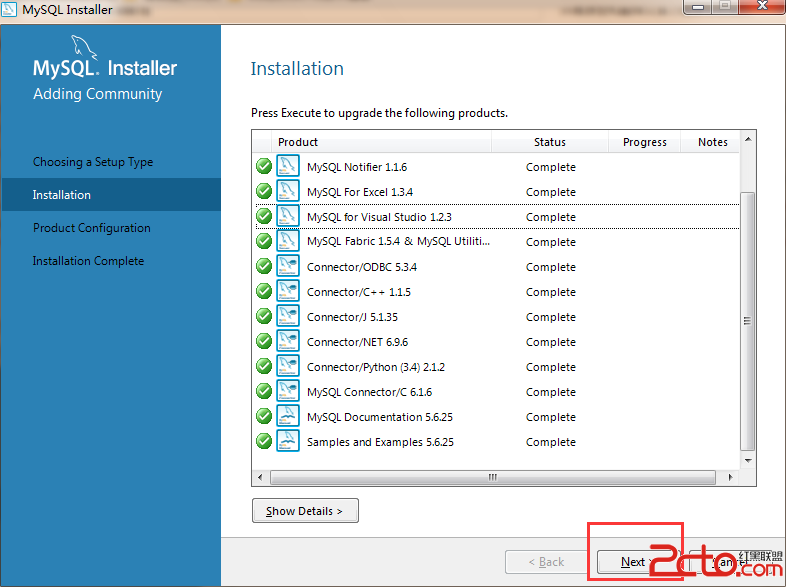Click the vertical scrollbar thumb of product list
The height and width of the screenshot is (587, 786).
tap(747, 321)
